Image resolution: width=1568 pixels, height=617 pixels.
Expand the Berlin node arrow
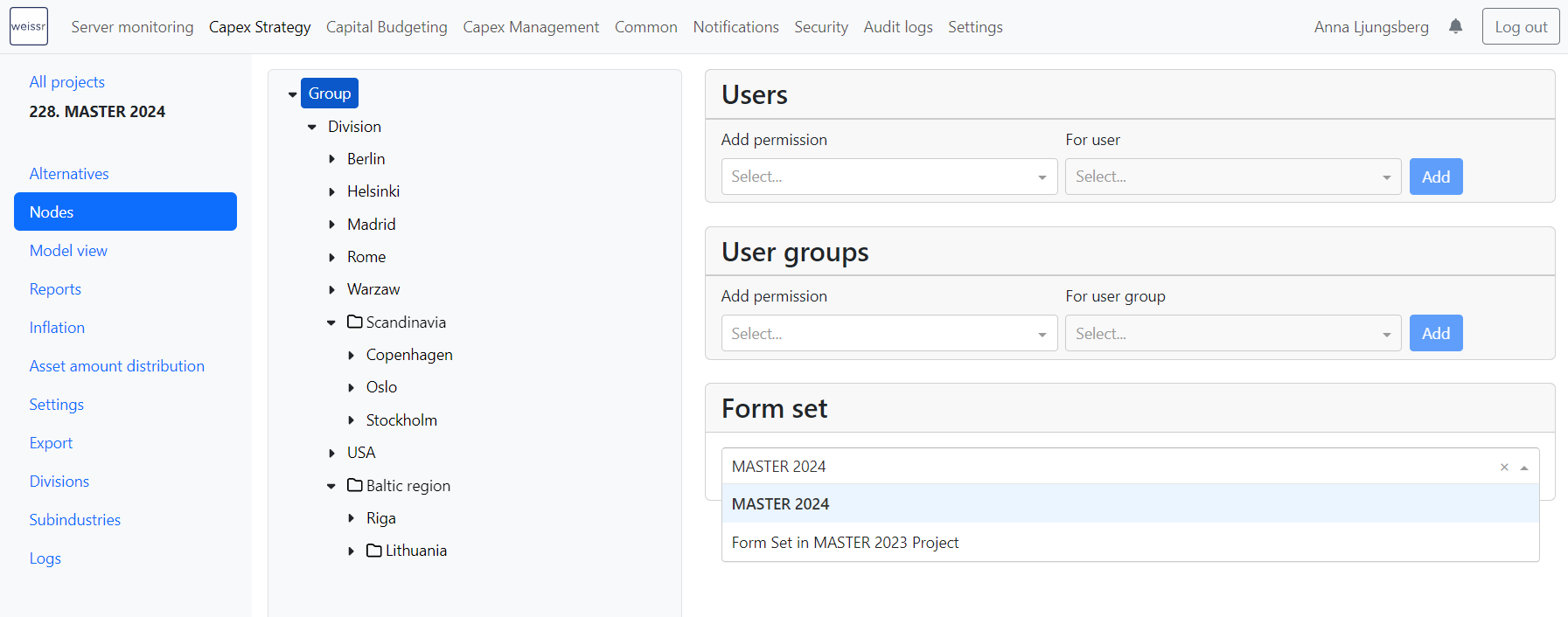[x=332, y=159]
